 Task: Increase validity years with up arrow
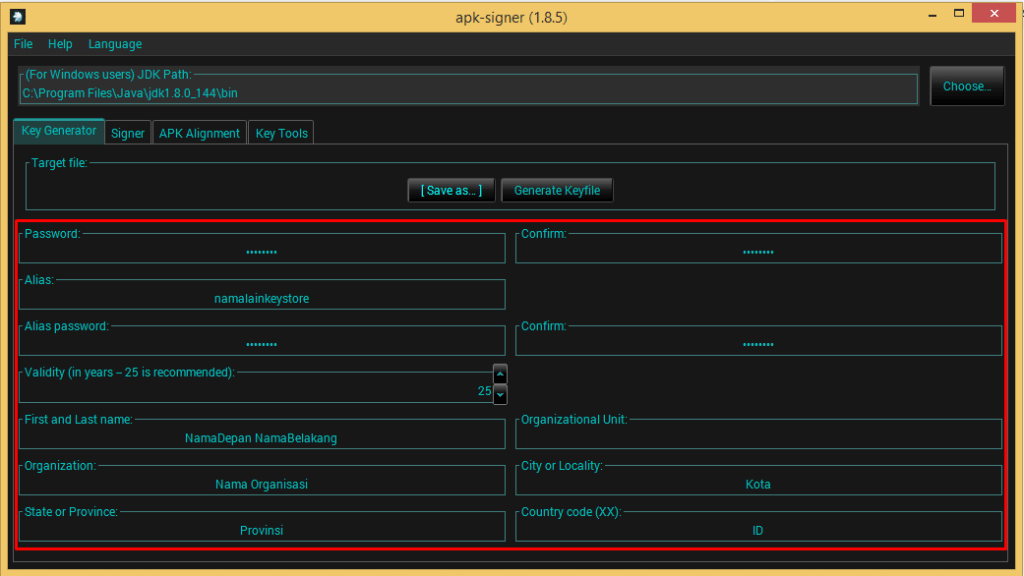500,374
